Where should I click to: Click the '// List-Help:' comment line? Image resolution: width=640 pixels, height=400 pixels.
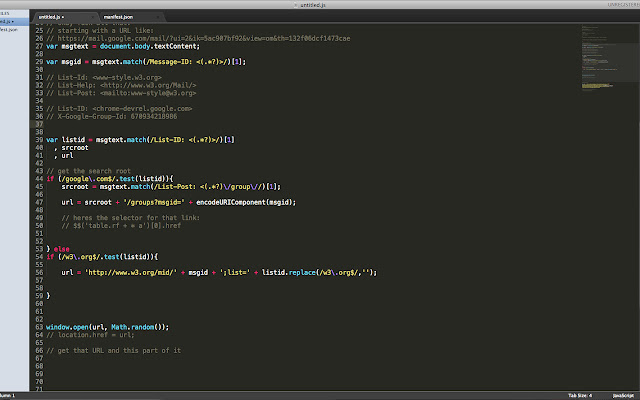121,85
